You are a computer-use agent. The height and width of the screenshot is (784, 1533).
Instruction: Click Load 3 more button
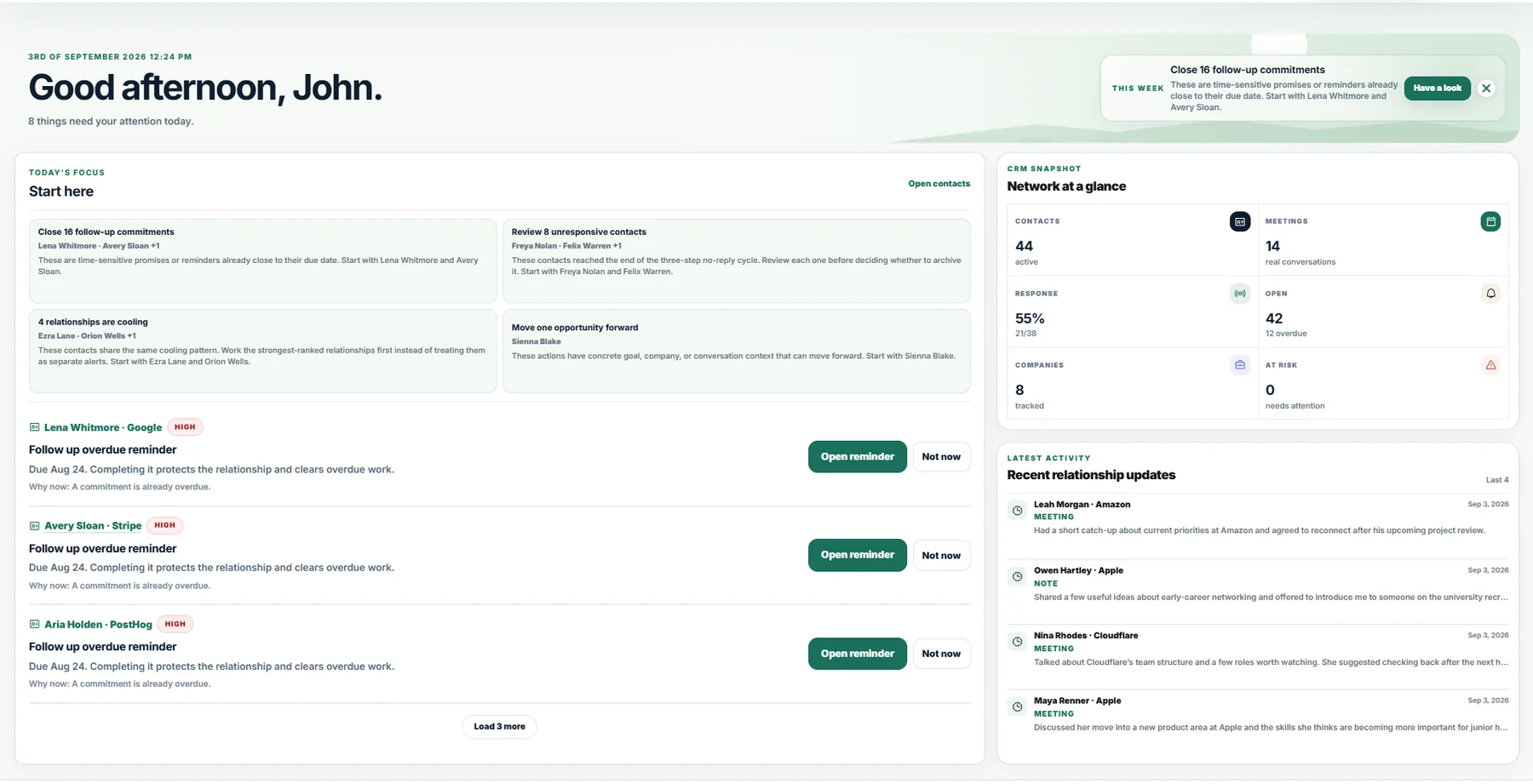(x=499, y=727)
